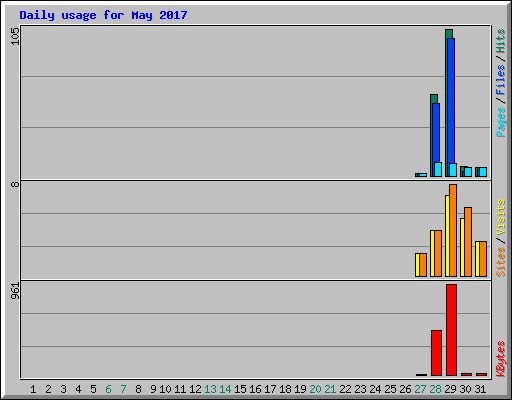Click the day '29' axis label
Image resolution: width=512 pixels, height=400 pixels.
coord(450,389)
